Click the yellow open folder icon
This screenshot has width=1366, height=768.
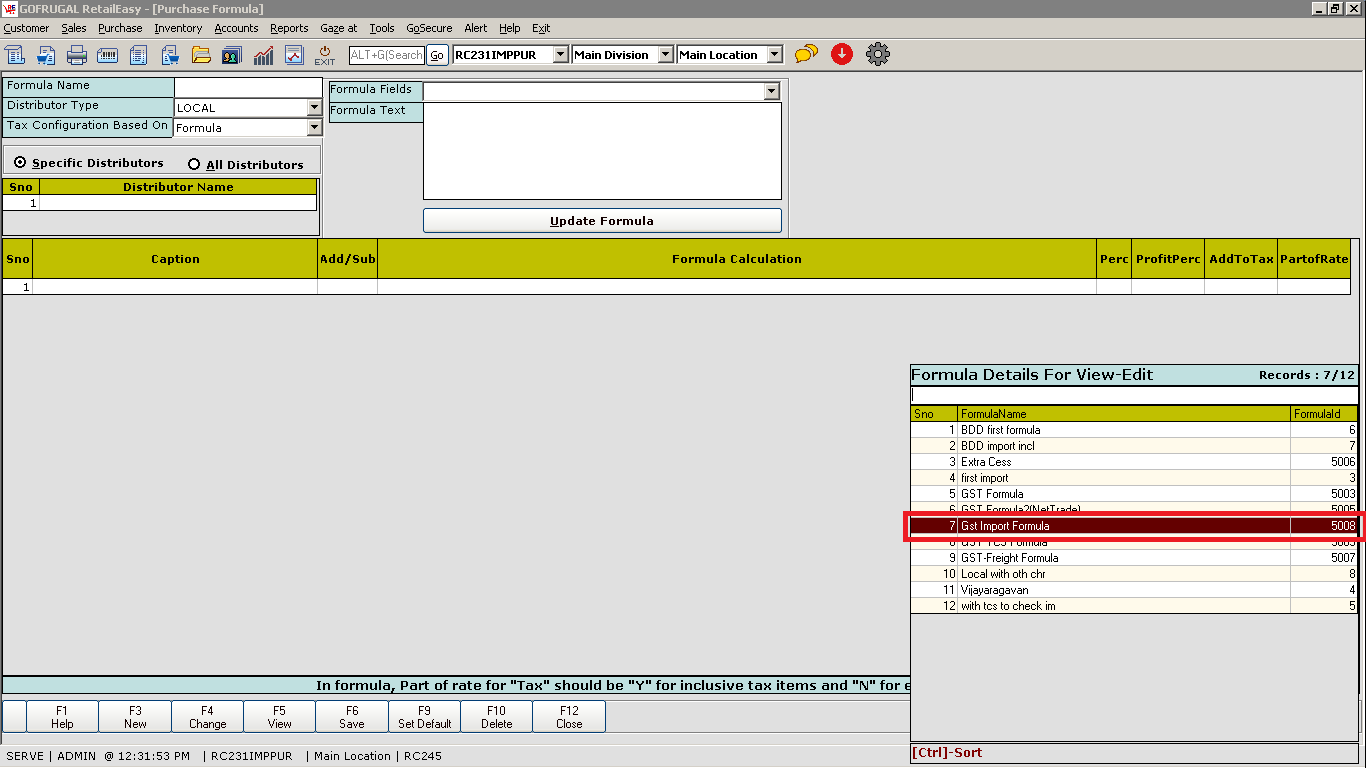pyautogui.click(x=201, y=55)
